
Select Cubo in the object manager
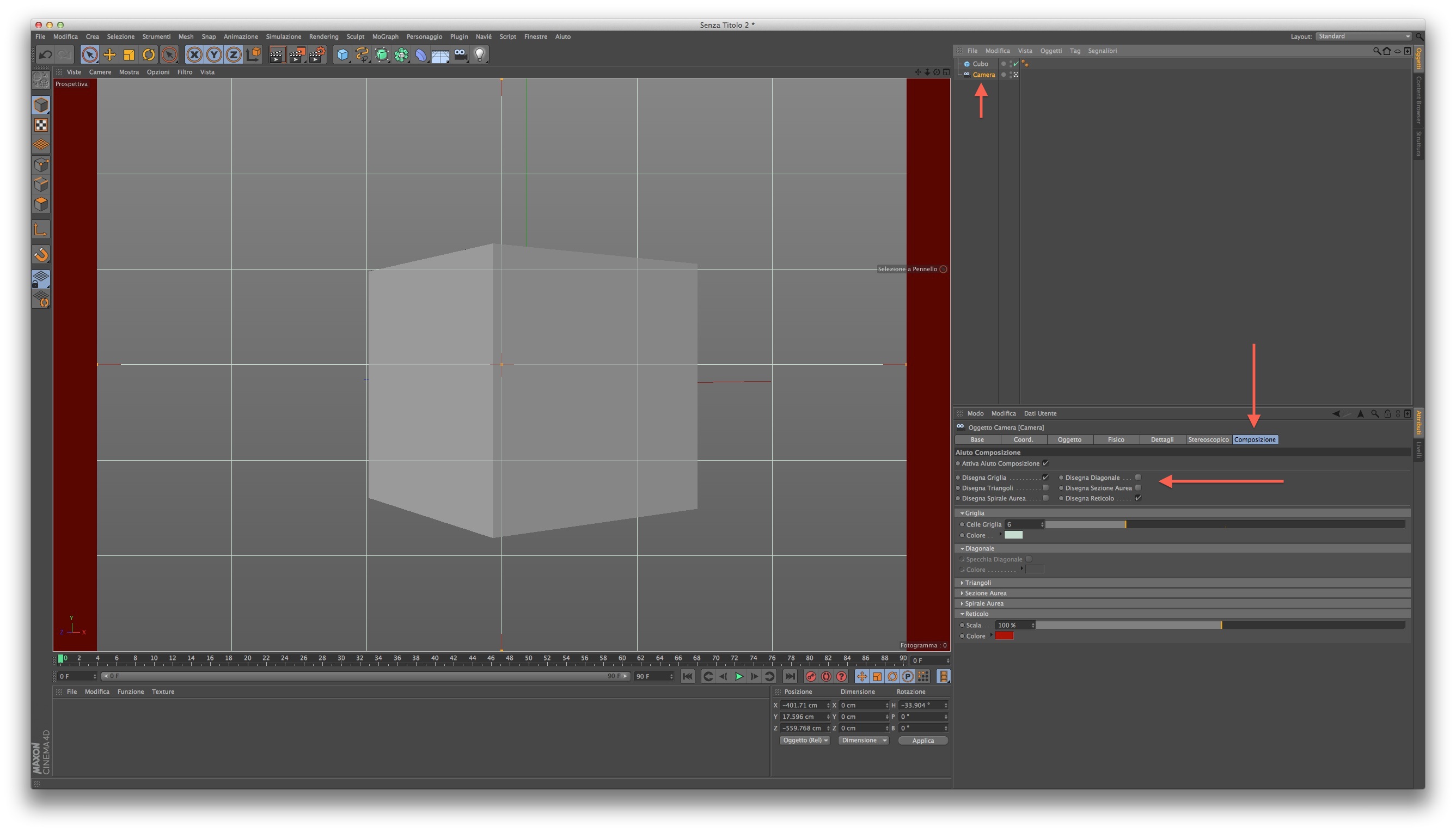980,64
